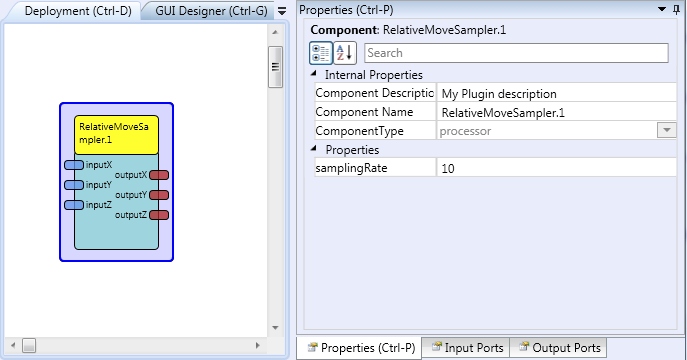Open the ComponentType dropdown arrow
687x360 pixels.
(x=666, y=131)
